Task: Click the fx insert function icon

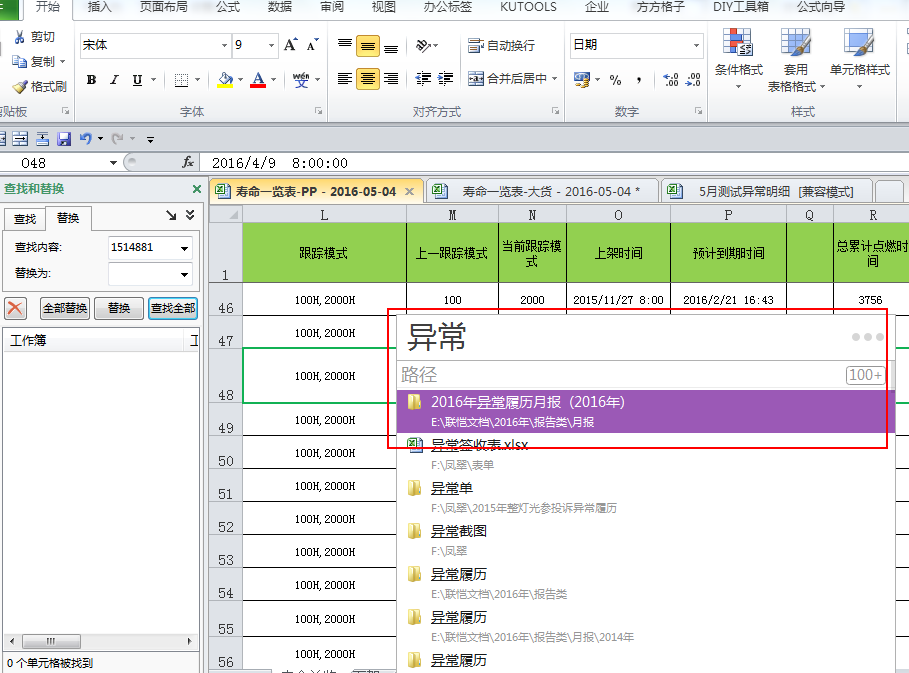Action: coord(188,163)
